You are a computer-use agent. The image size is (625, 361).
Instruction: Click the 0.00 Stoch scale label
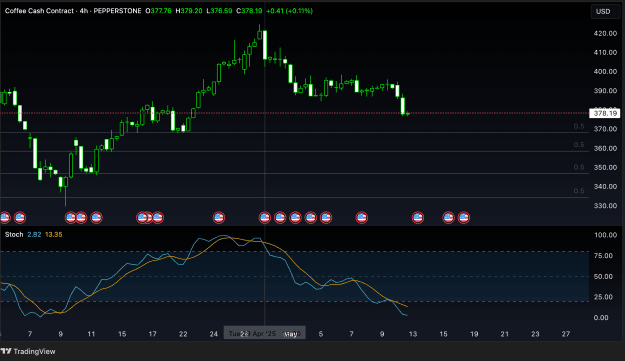pos(601,318)
